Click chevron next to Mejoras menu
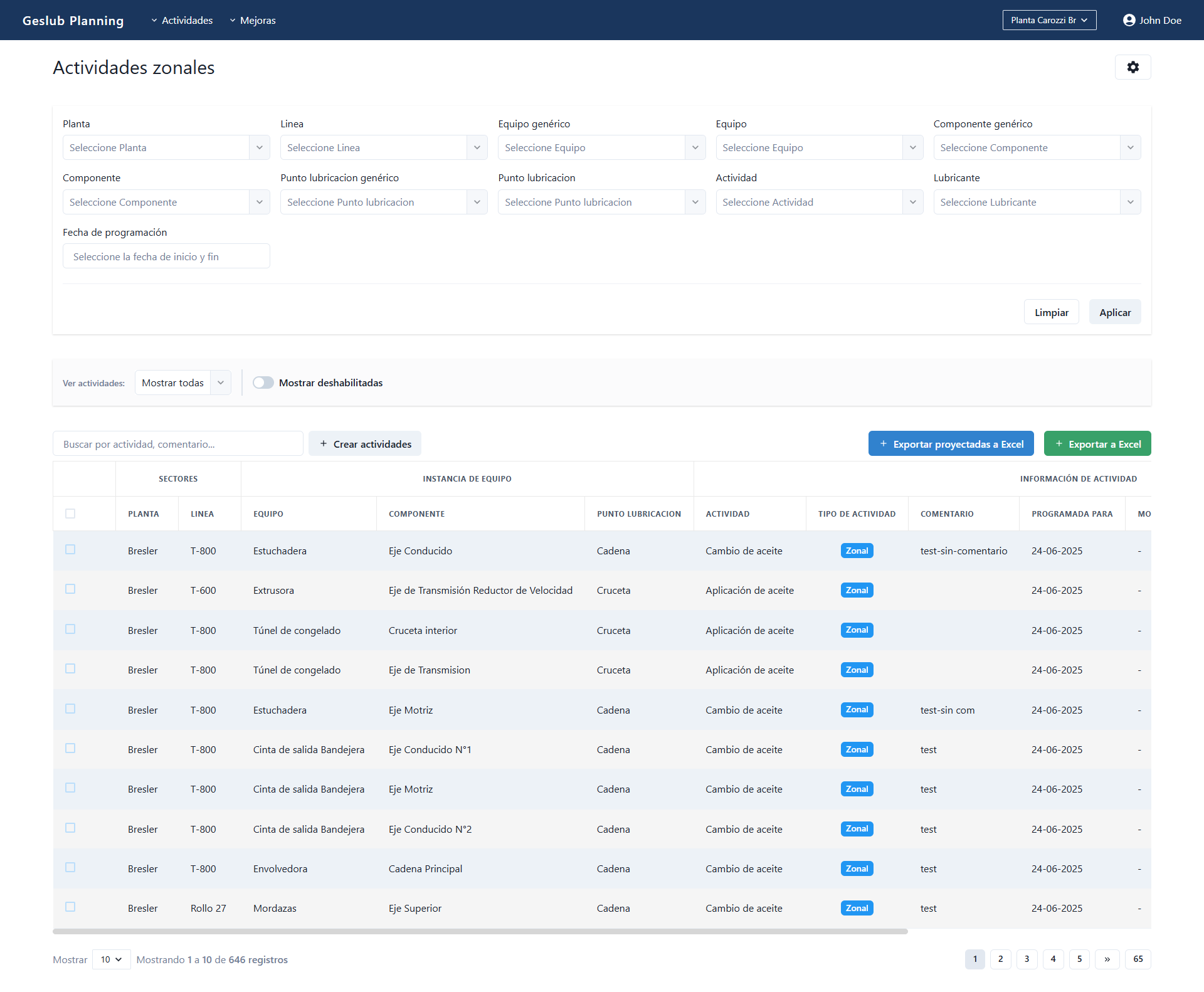1204x992 pixels. pyautogui.click(x=233, y=21)
